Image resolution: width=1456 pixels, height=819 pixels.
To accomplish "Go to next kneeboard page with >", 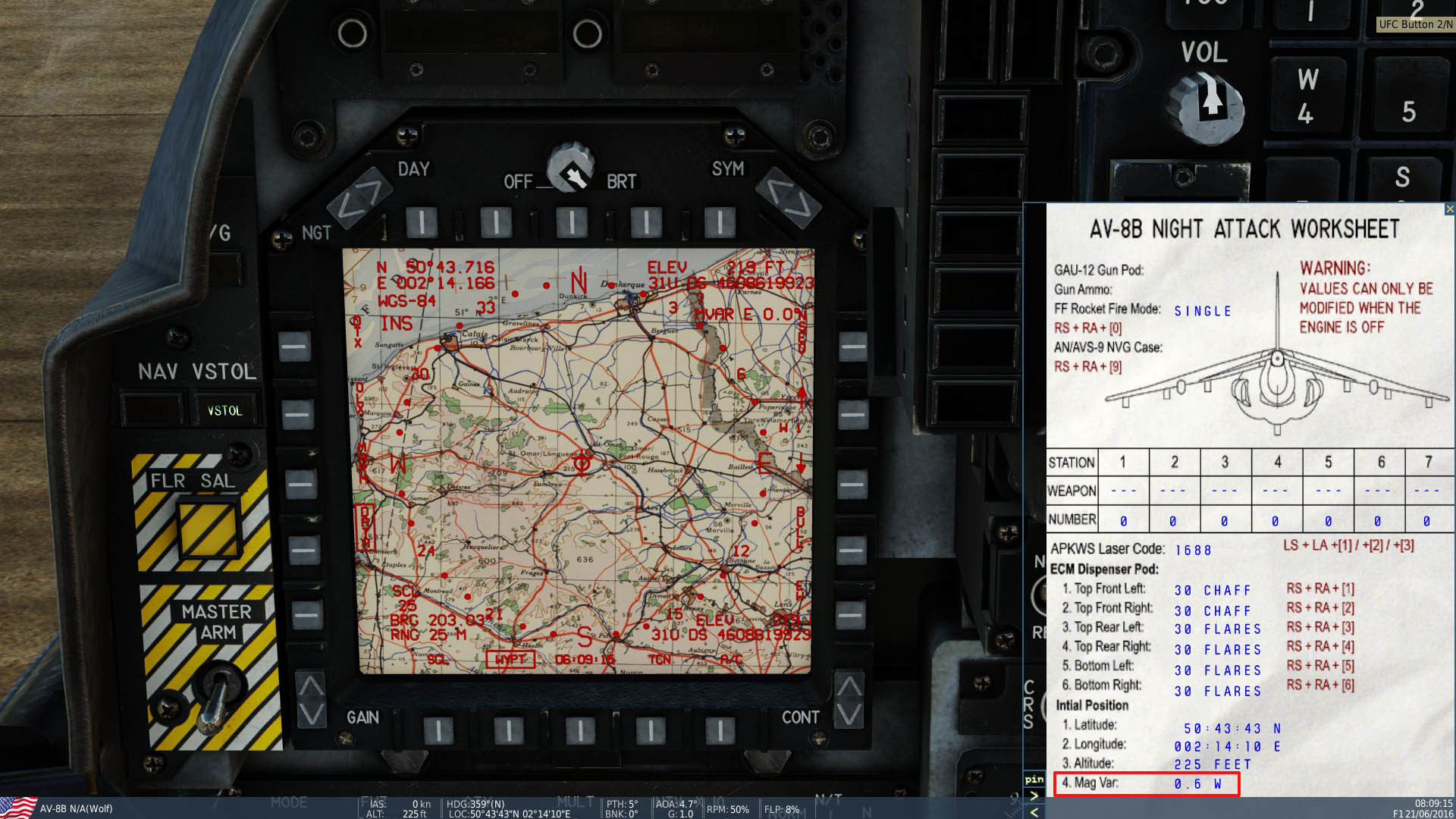I will [x=1034, y=795].
